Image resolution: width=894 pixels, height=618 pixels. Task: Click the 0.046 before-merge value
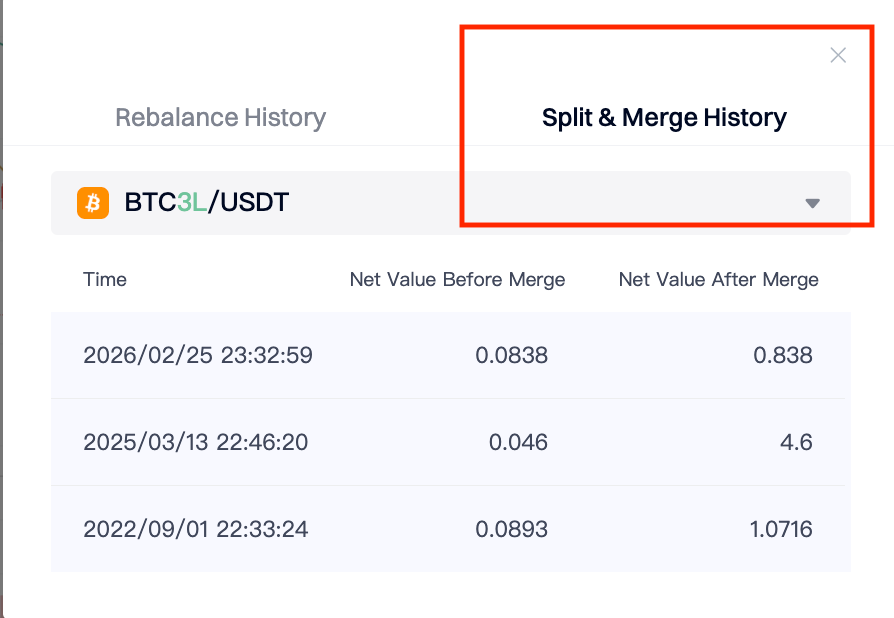(518, 442)
